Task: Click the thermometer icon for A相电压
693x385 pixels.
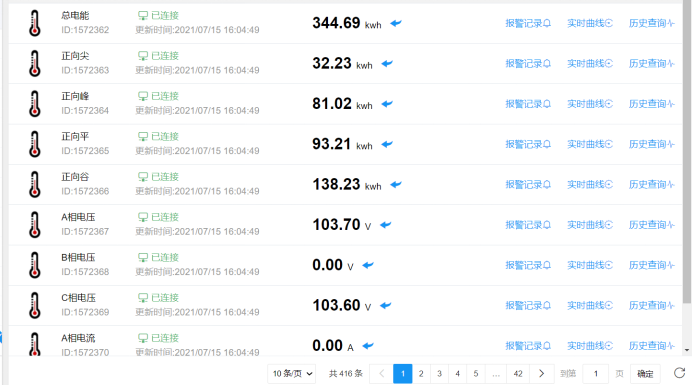Action: pyautogui.click(x=35, y=225)
